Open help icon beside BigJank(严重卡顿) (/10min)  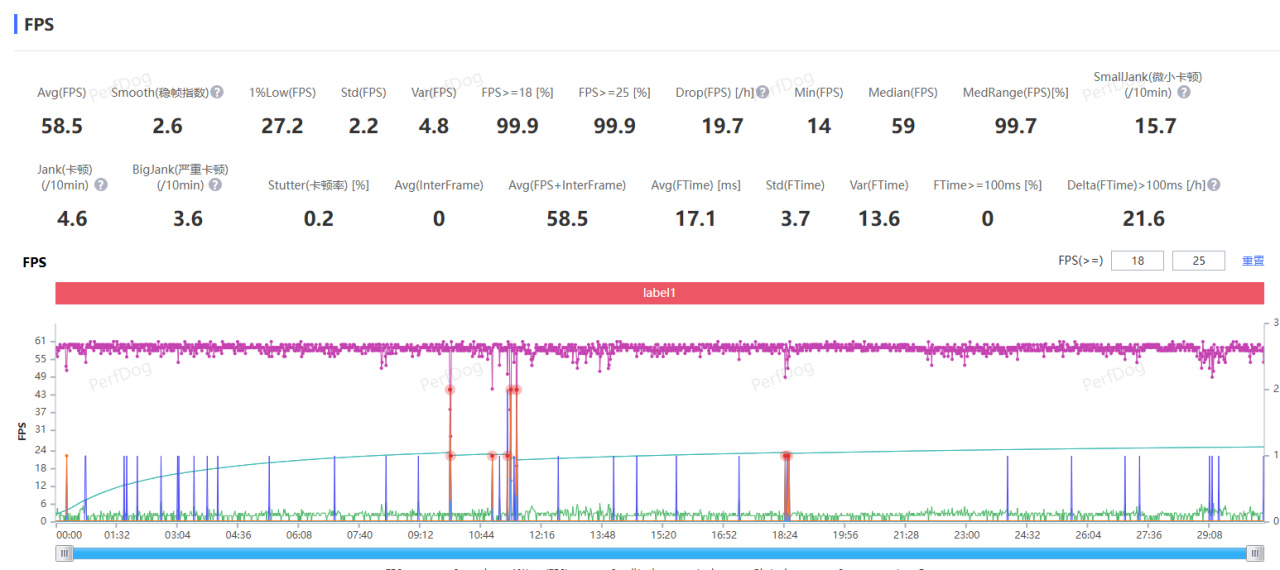point(216,185)
